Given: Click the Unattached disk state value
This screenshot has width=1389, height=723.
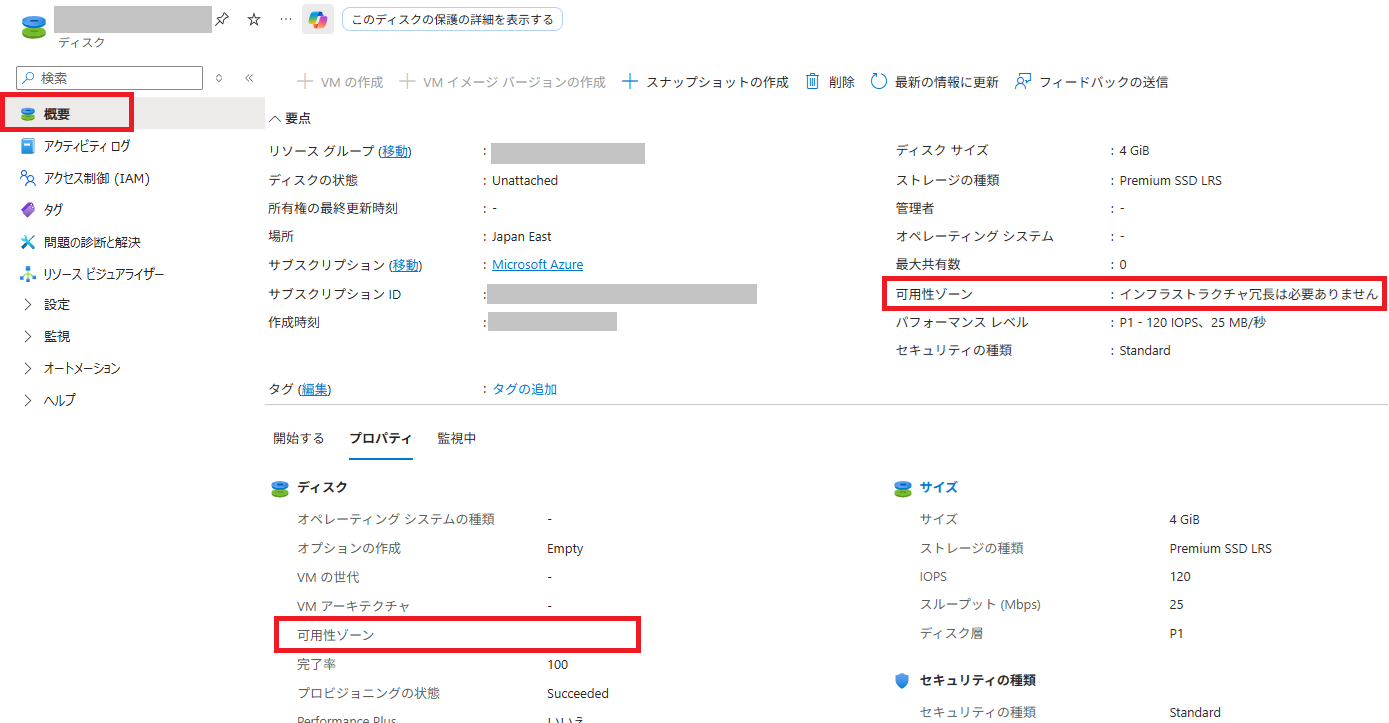Looking at the screenshot, I should [525, 181].
